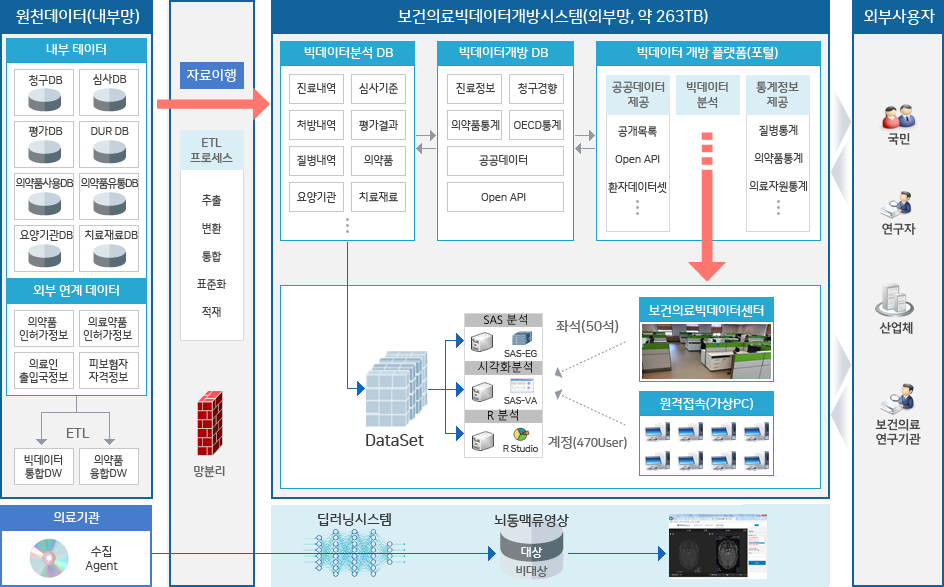This screenshot has height=587, width=944.
Task: Enable the 공공데이터 item in 빅데이터개방 DB
Action: (504, 161)
